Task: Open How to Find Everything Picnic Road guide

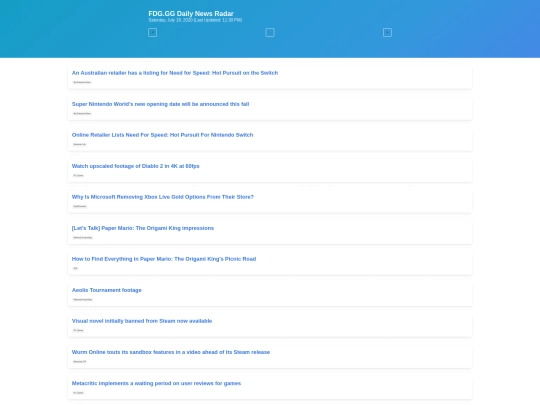Action: 164,259
